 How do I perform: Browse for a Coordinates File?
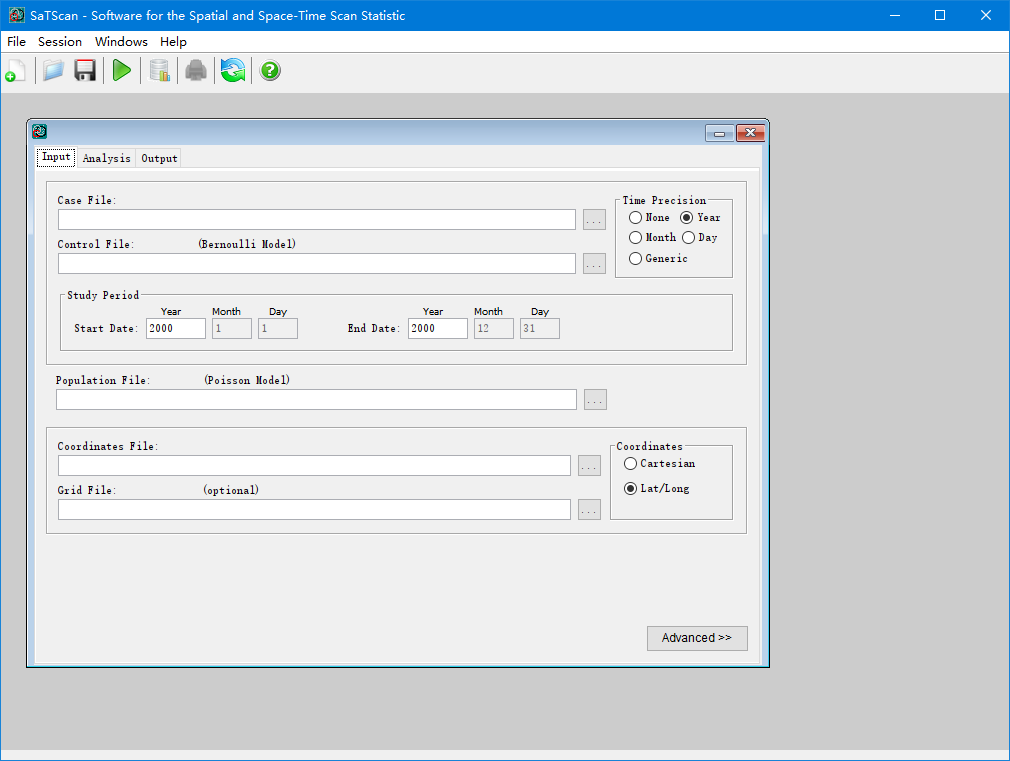pos(589,466)
